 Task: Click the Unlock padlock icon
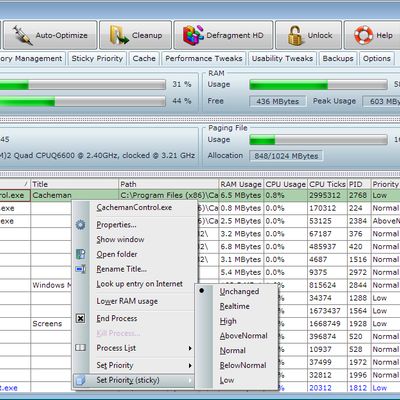pyautogui.click(x=295, y=35)
